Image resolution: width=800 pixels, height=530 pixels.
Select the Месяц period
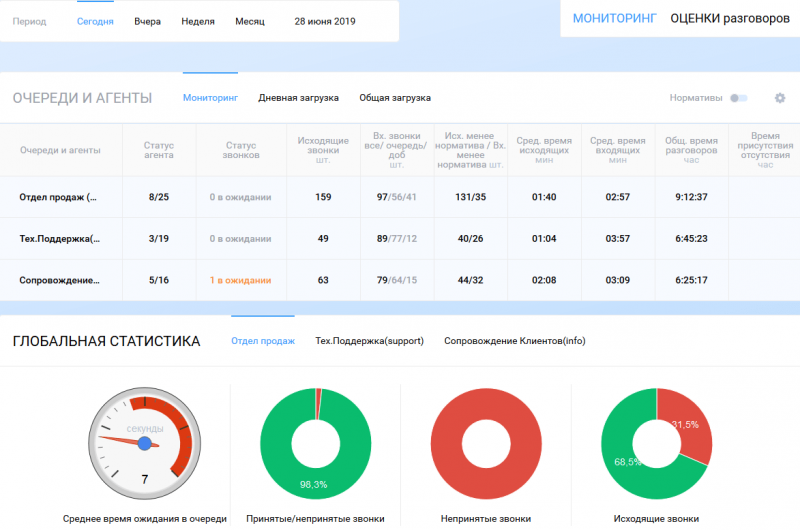tap(250, 21)
